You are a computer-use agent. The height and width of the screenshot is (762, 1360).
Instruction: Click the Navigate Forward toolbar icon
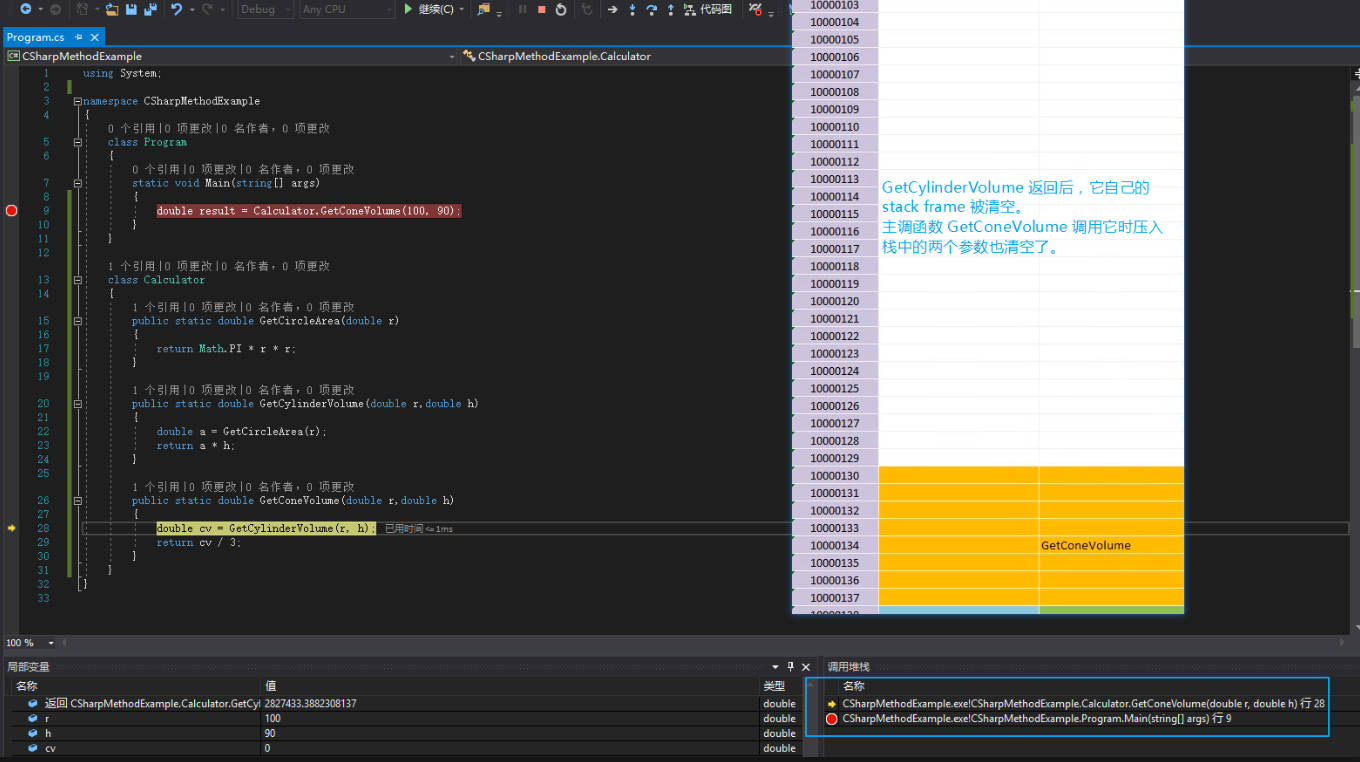pyautogui.click(x=55, y=9)
